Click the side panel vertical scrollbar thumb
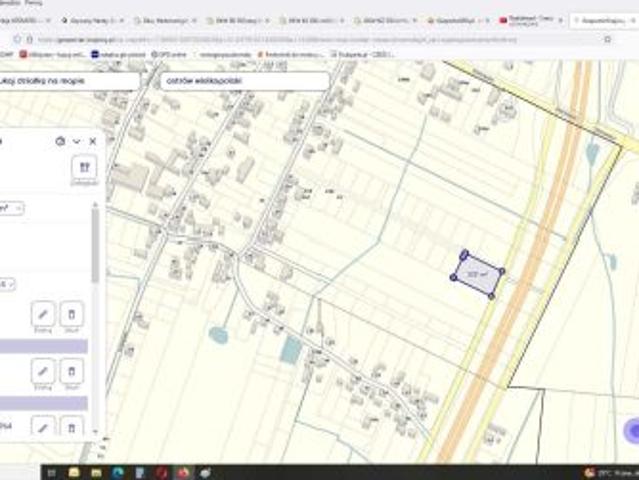The image size is (639, 480). [x=95, y=244]
